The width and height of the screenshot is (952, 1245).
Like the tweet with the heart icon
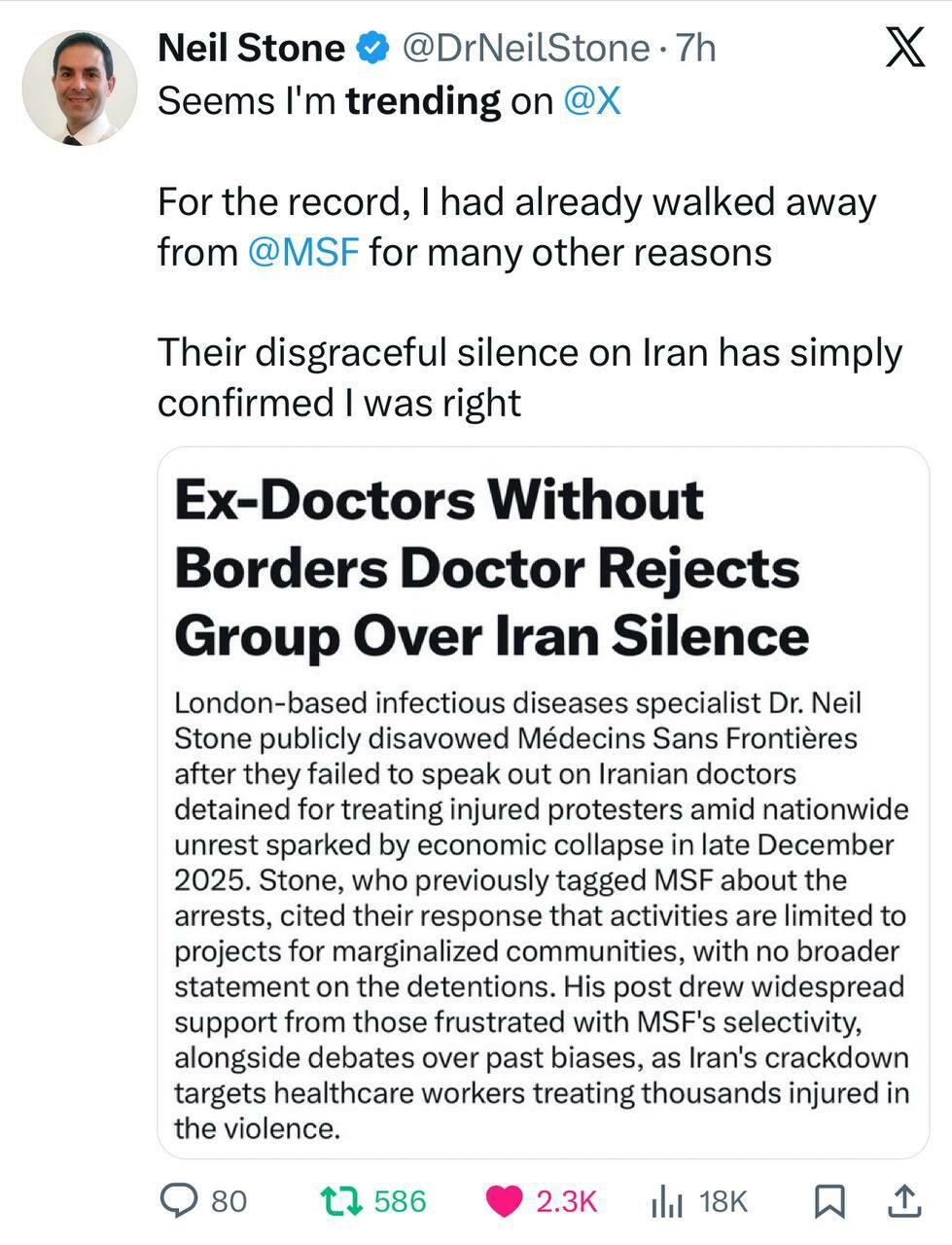(504, 1202)
